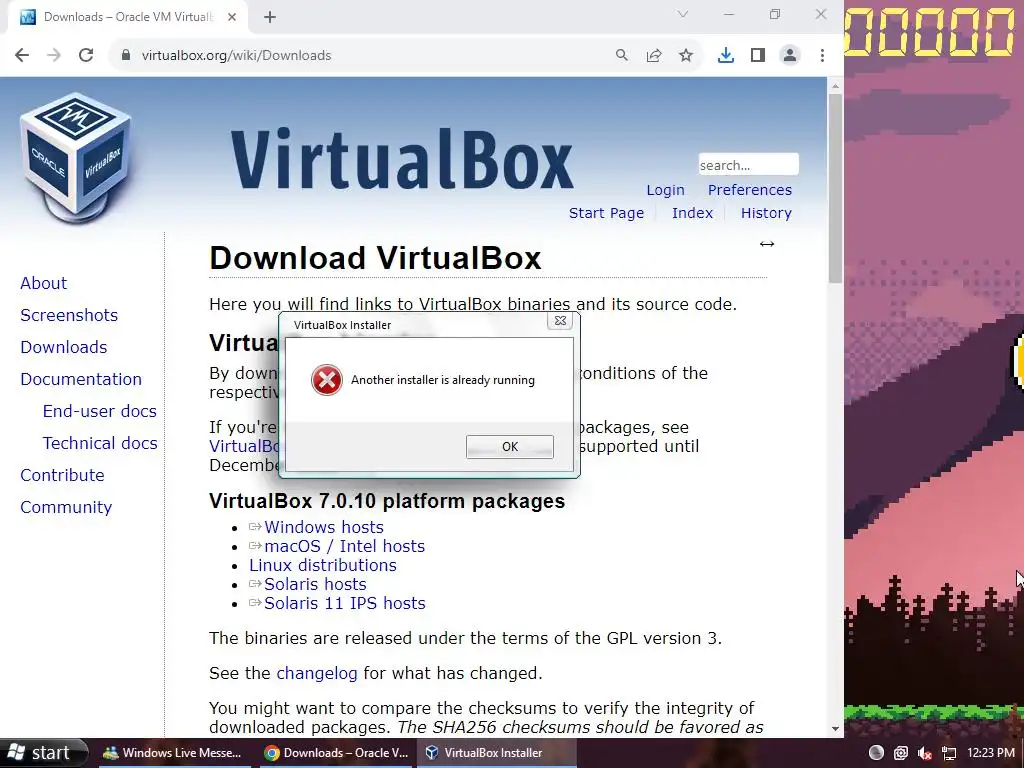This screenshot has height=768, width=1024.
Task: Switch to Windows Live Messenger taskbar item
Action: point(174,753)
